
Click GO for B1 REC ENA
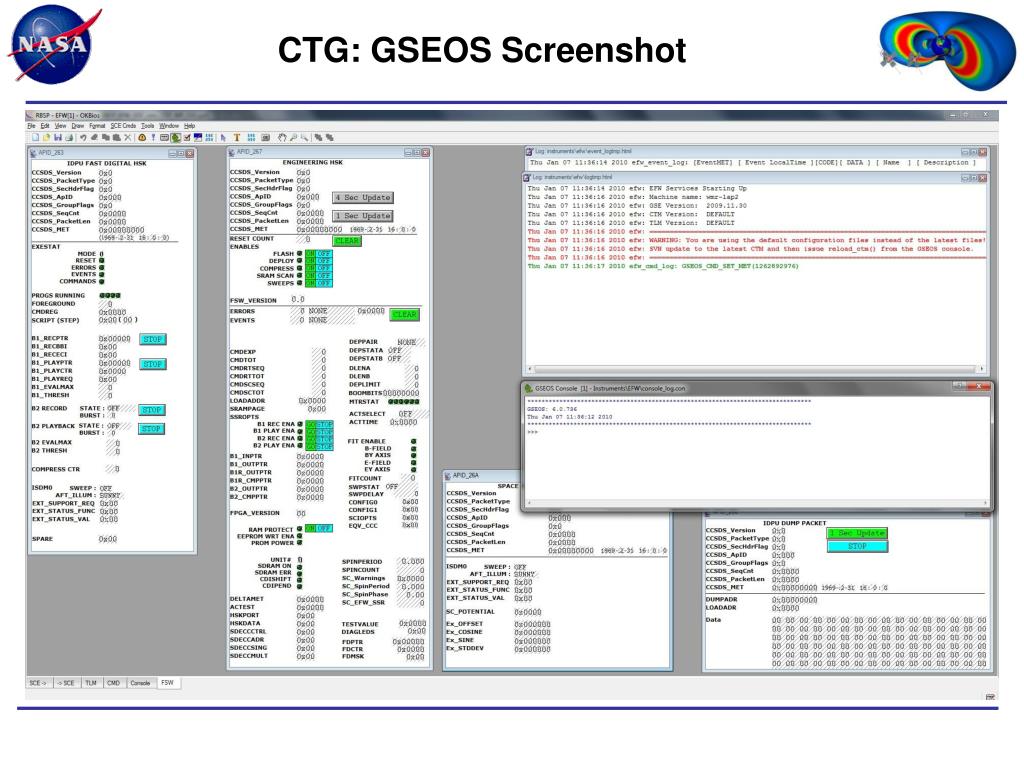(x=311, y=424)
